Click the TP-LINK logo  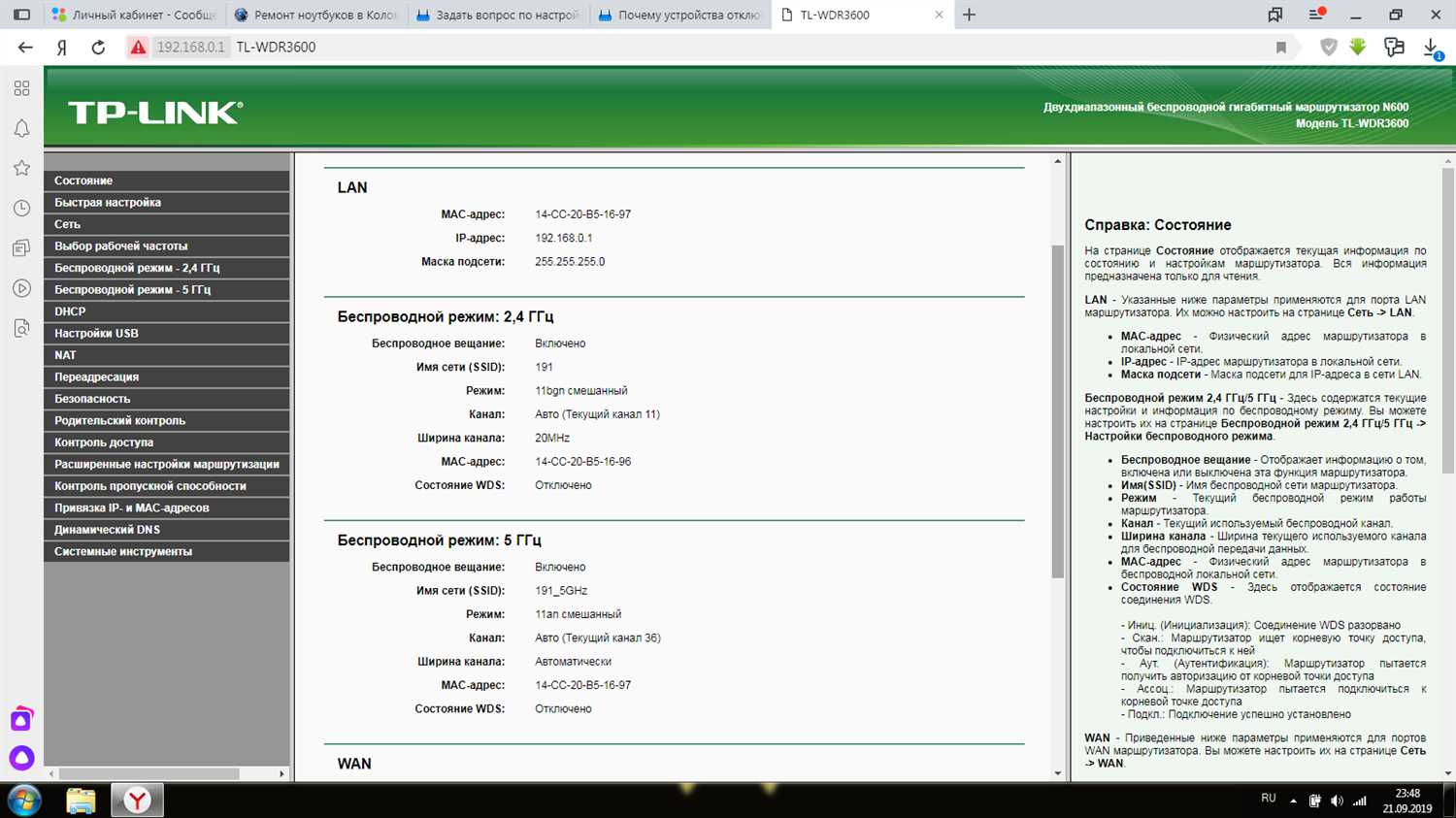click(x=155, y=113)
